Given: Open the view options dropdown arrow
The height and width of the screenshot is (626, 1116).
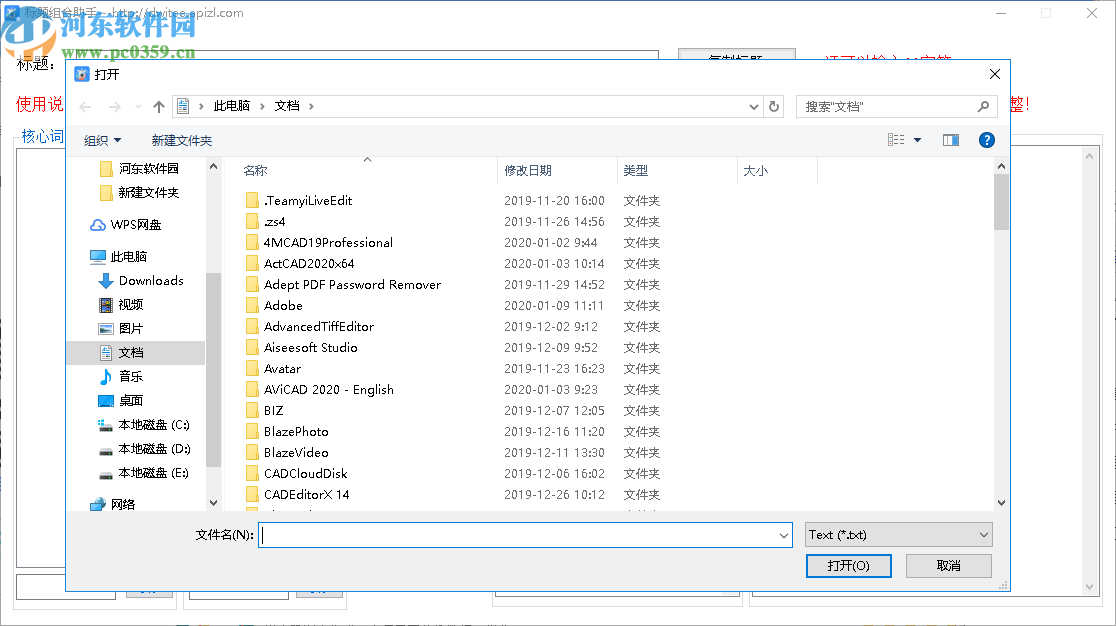Looking at the screenshot, I should click(919, 139).
